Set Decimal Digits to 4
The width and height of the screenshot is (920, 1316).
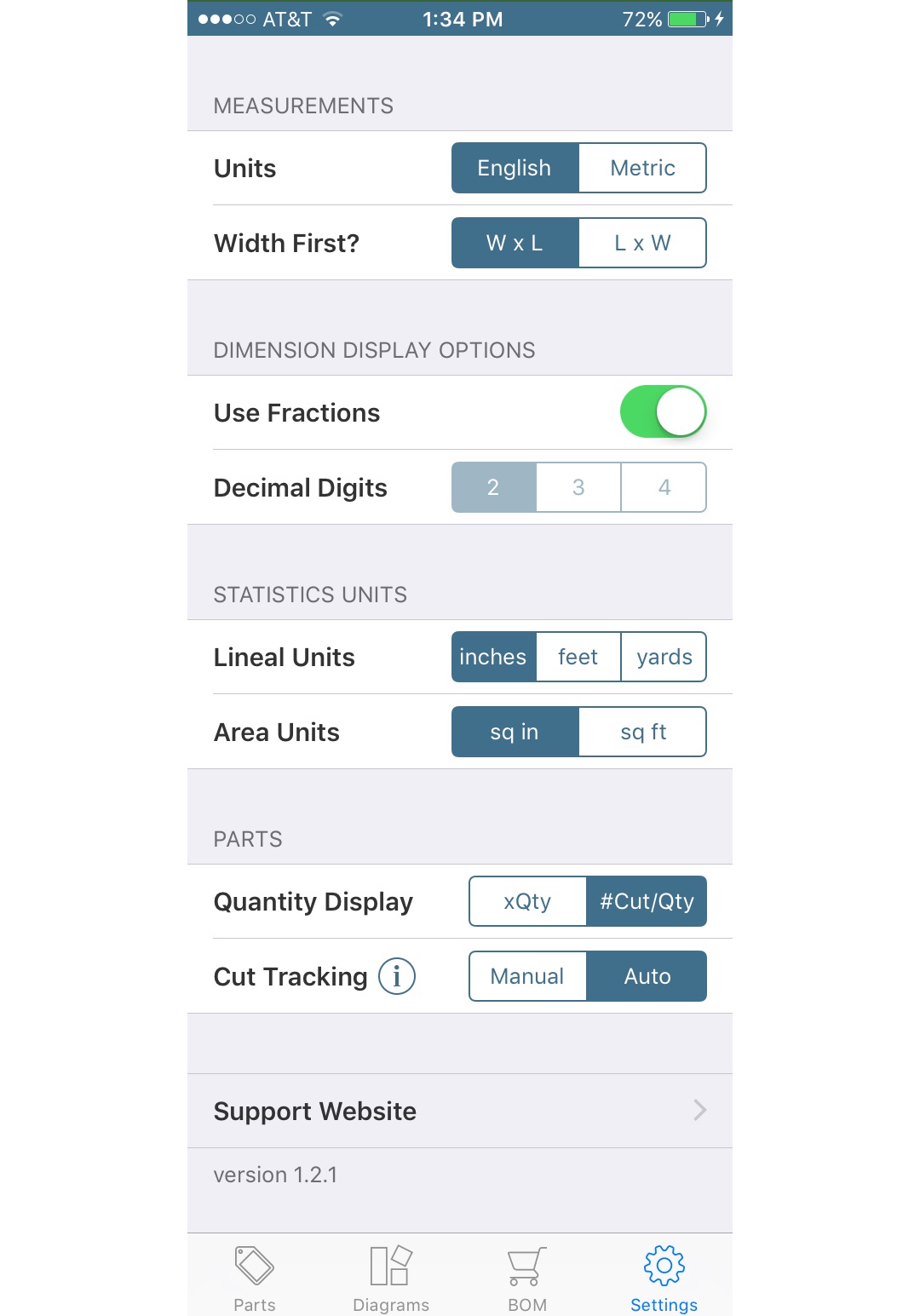point(664,487)
